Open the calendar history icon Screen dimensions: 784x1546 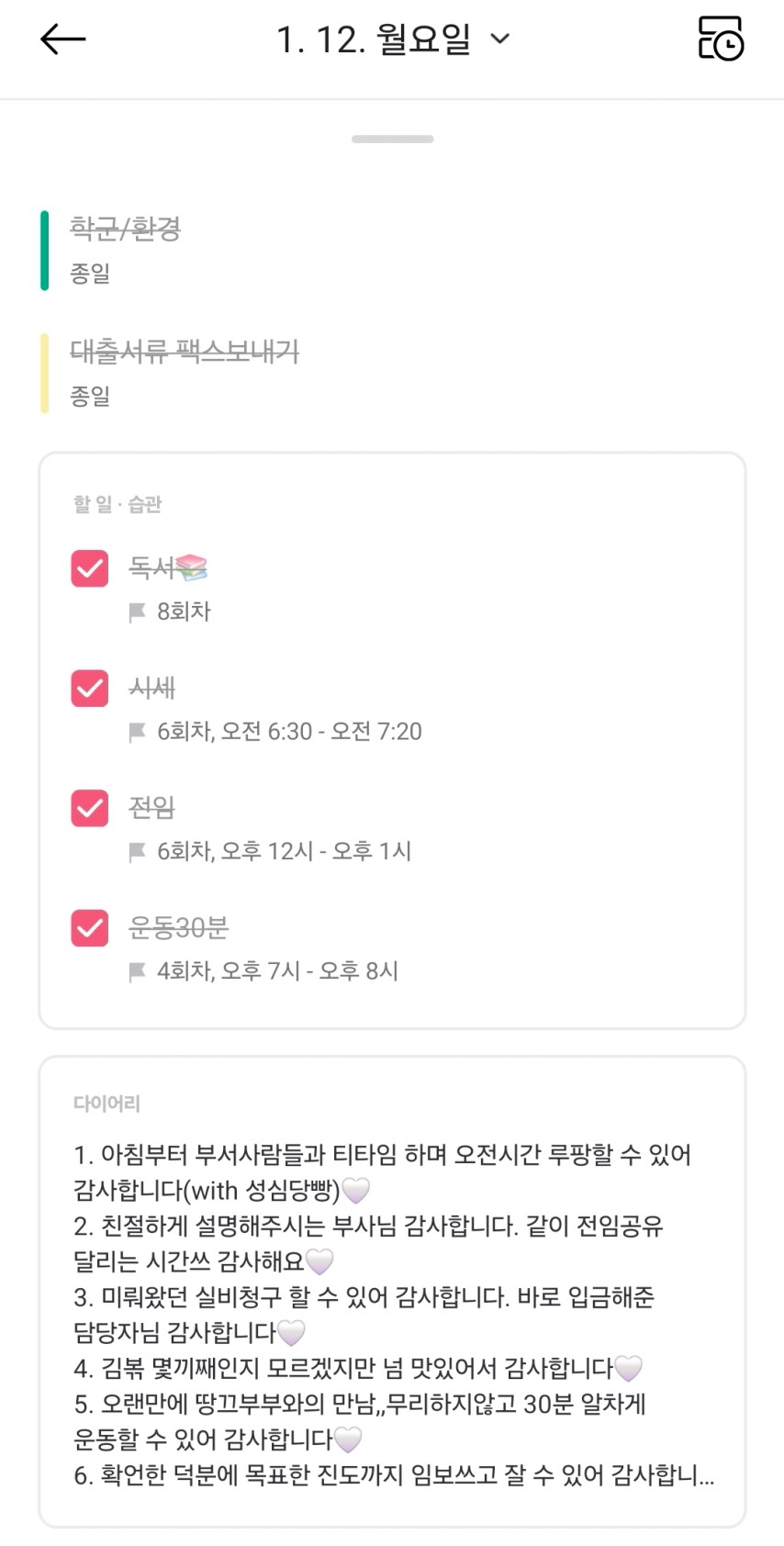tap(721, 39)
